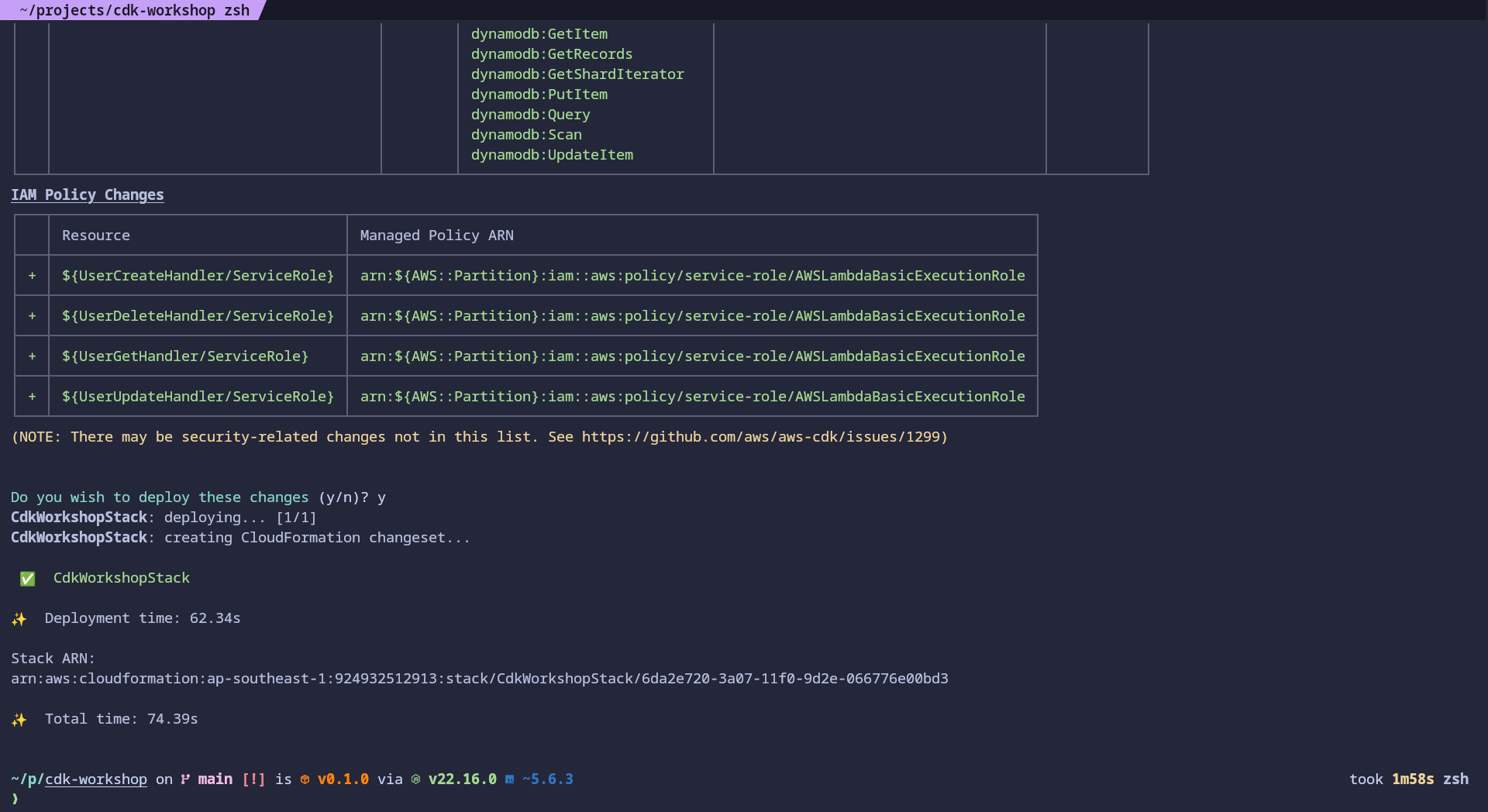Select ${UserDeleteHandler/ServiceRole} cell
The image size is (1488, 812).
(198, 316)
